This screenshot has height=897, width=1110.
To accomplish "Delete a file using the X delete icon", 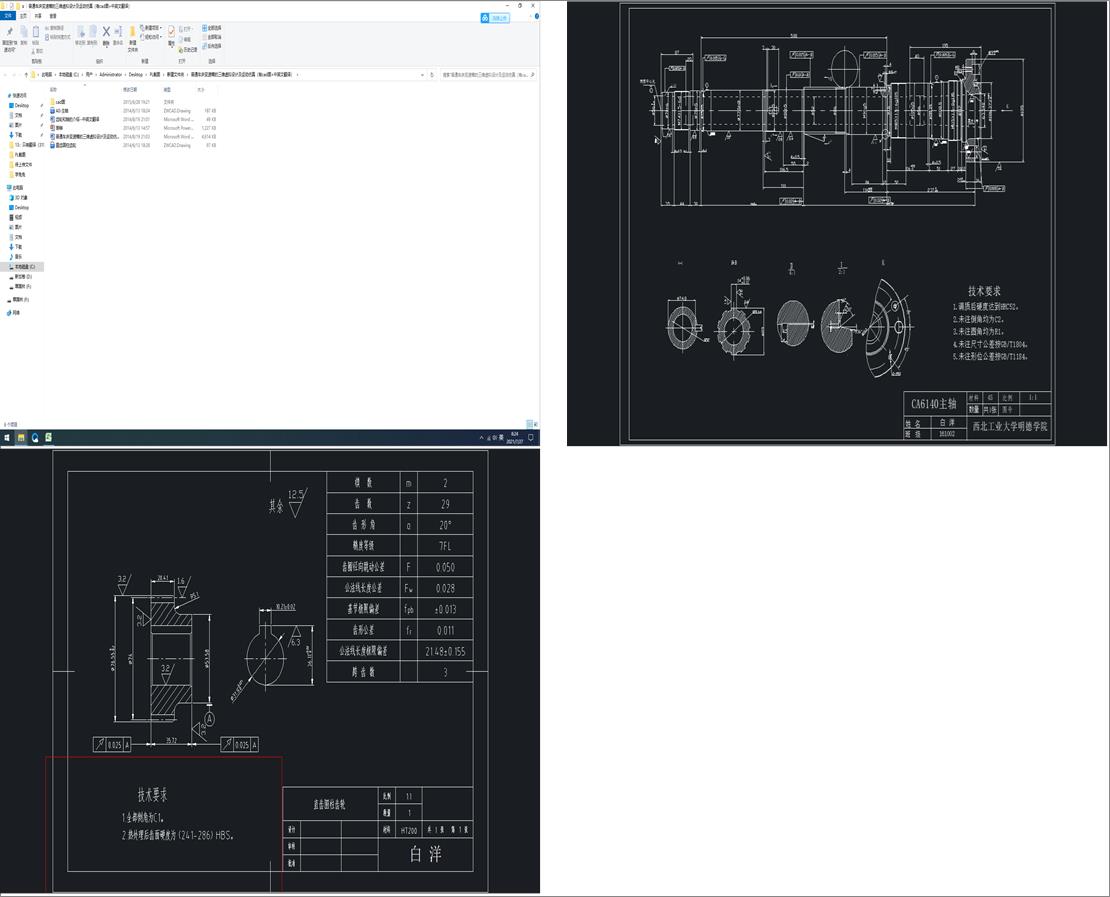I will point(105,31).
